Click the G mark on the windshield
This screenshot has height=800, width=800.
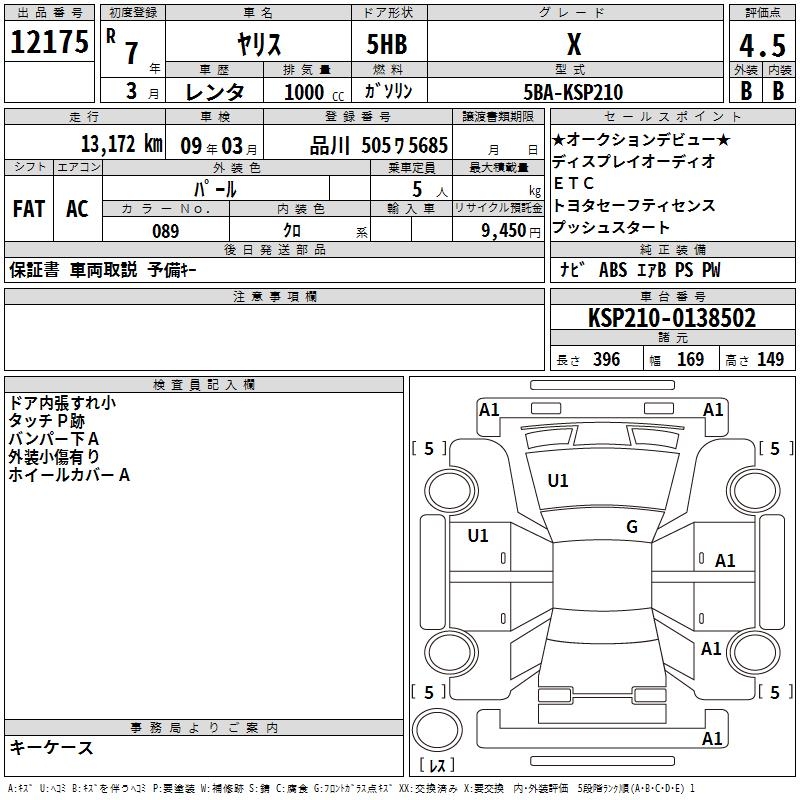(x=632, y=527)
